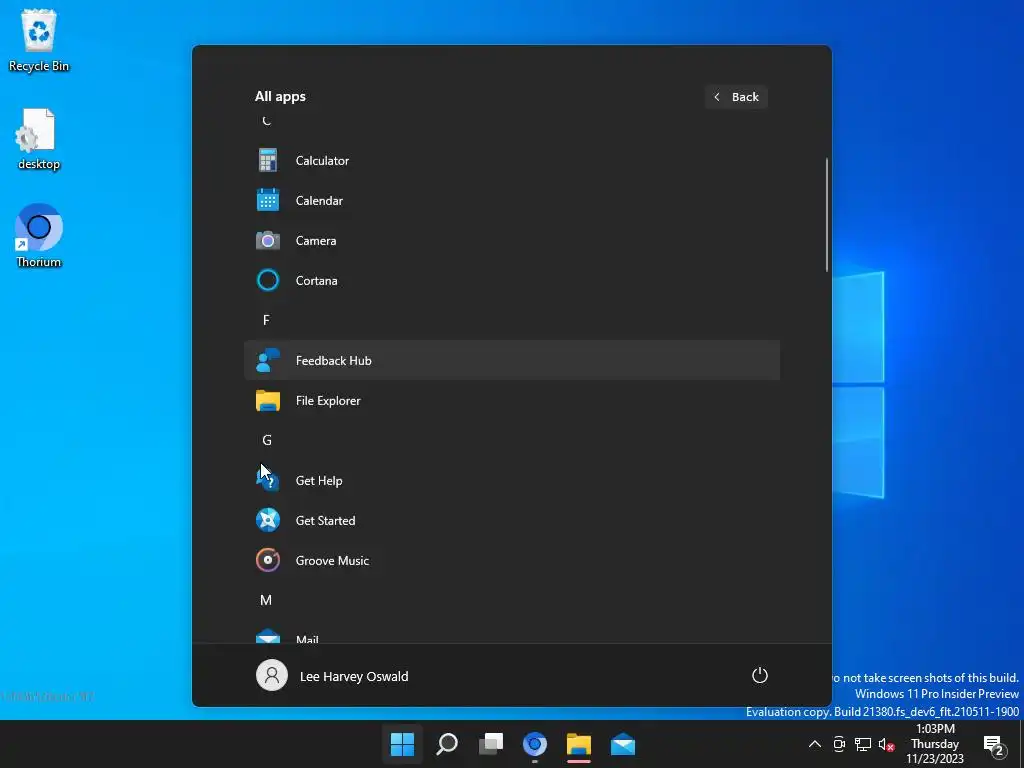Open Mail from the taskbar
The width and height of the screenshot is (1024, 768).
coord(623,744)
